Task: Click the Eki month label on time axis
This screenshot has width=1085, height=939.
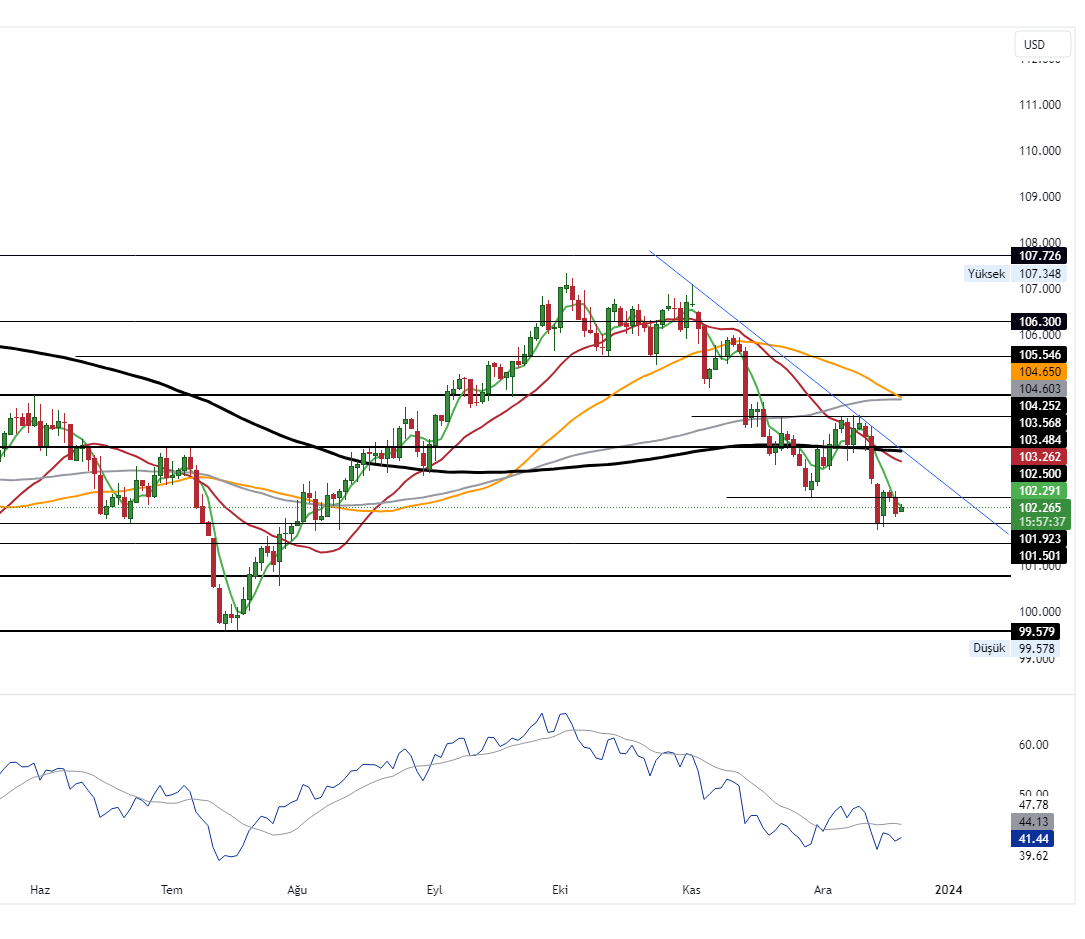Action: click(x=560, y=889)
